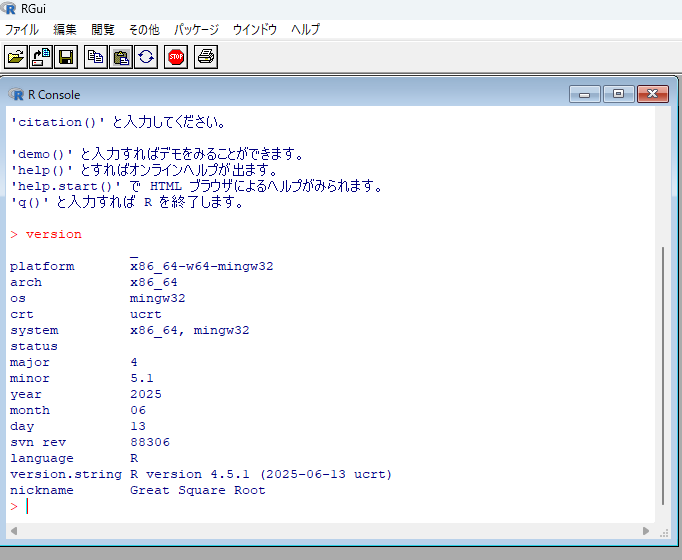Save the workspace using the floppy disk icon
This screenshot has height=560, width=682.
coord(66,57)
